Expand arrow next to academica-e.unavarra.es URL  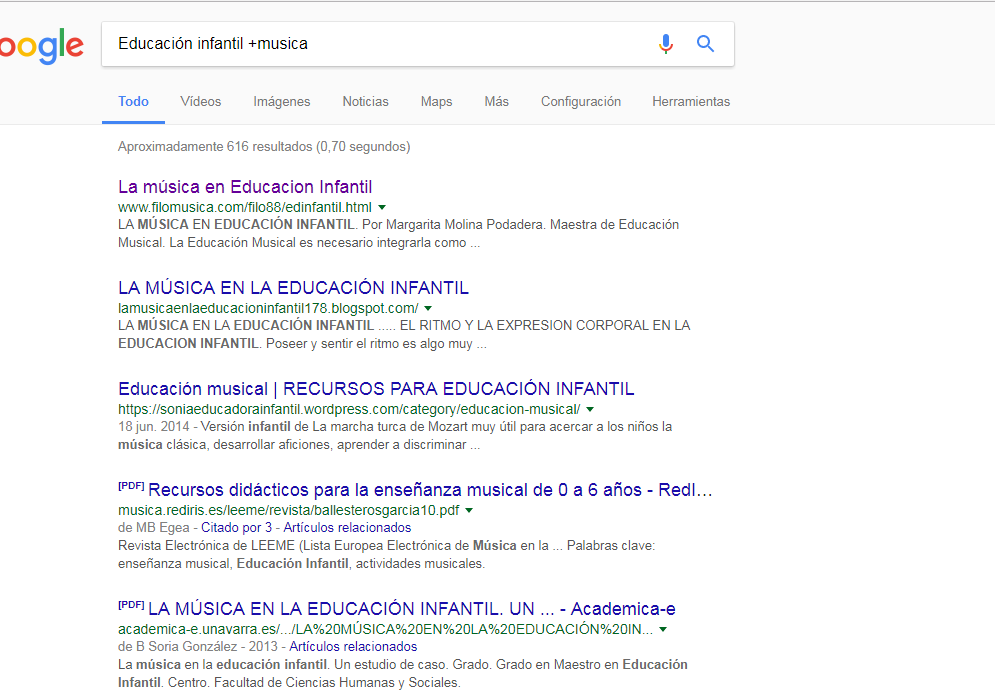click(663, 629)
